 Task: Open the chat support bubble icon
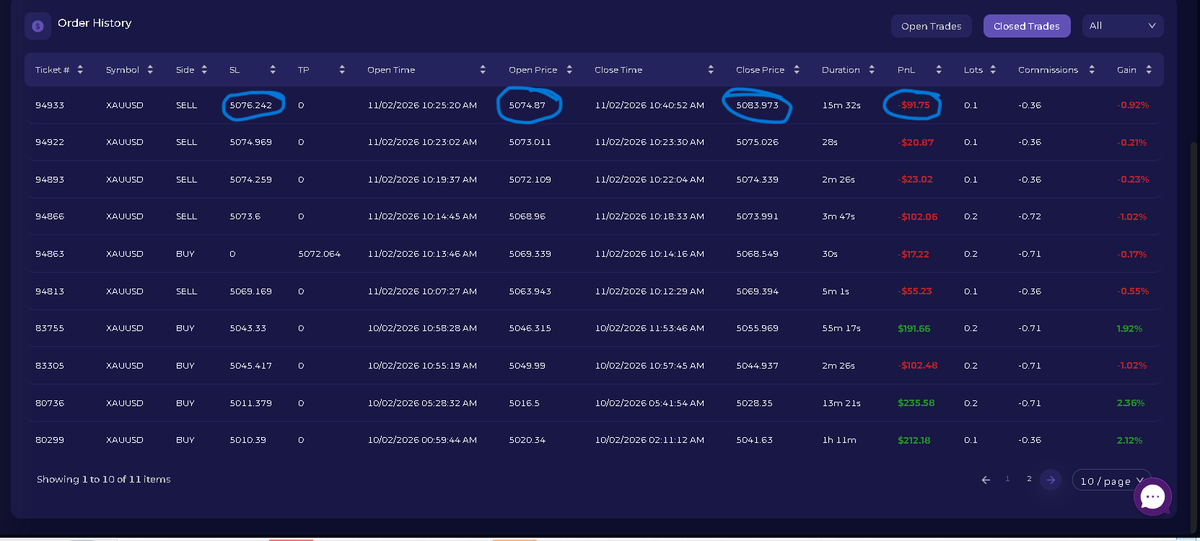pos(1152,497)
